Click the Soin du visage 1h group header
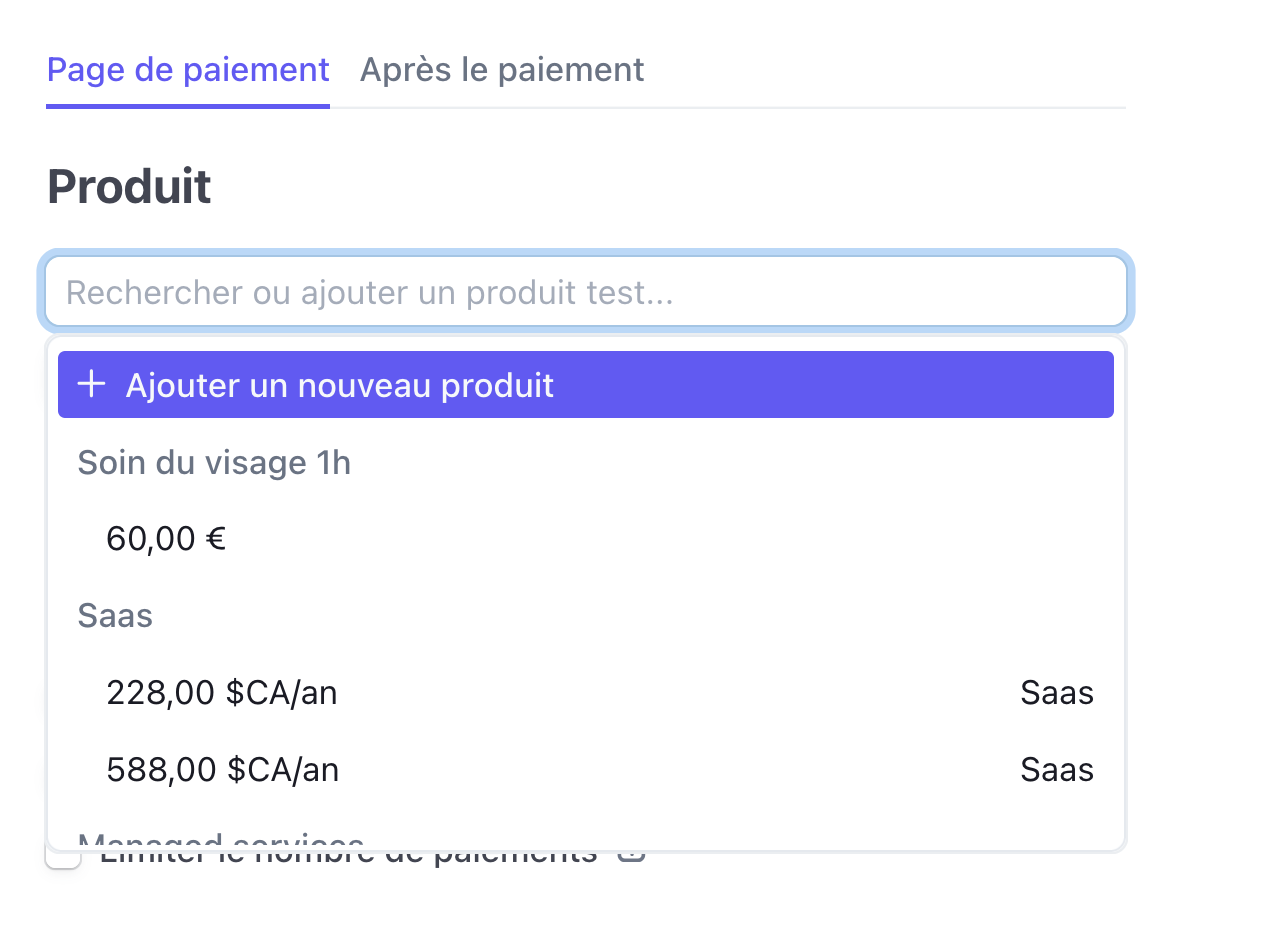Screen dimensions: 1276x942 click(x=214, y=463)
